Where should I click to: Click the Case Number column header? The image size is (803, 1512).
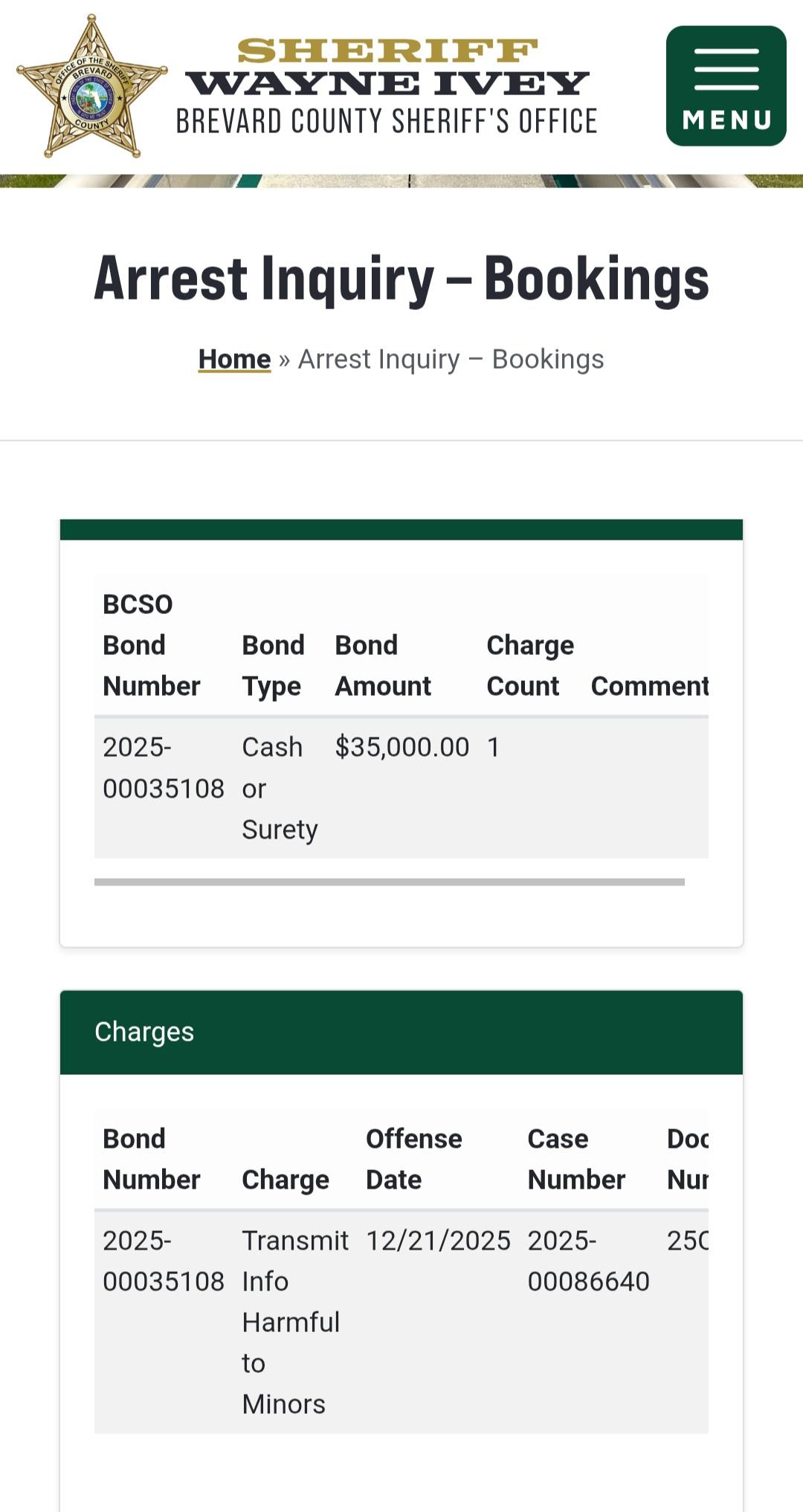[575, 1159]
